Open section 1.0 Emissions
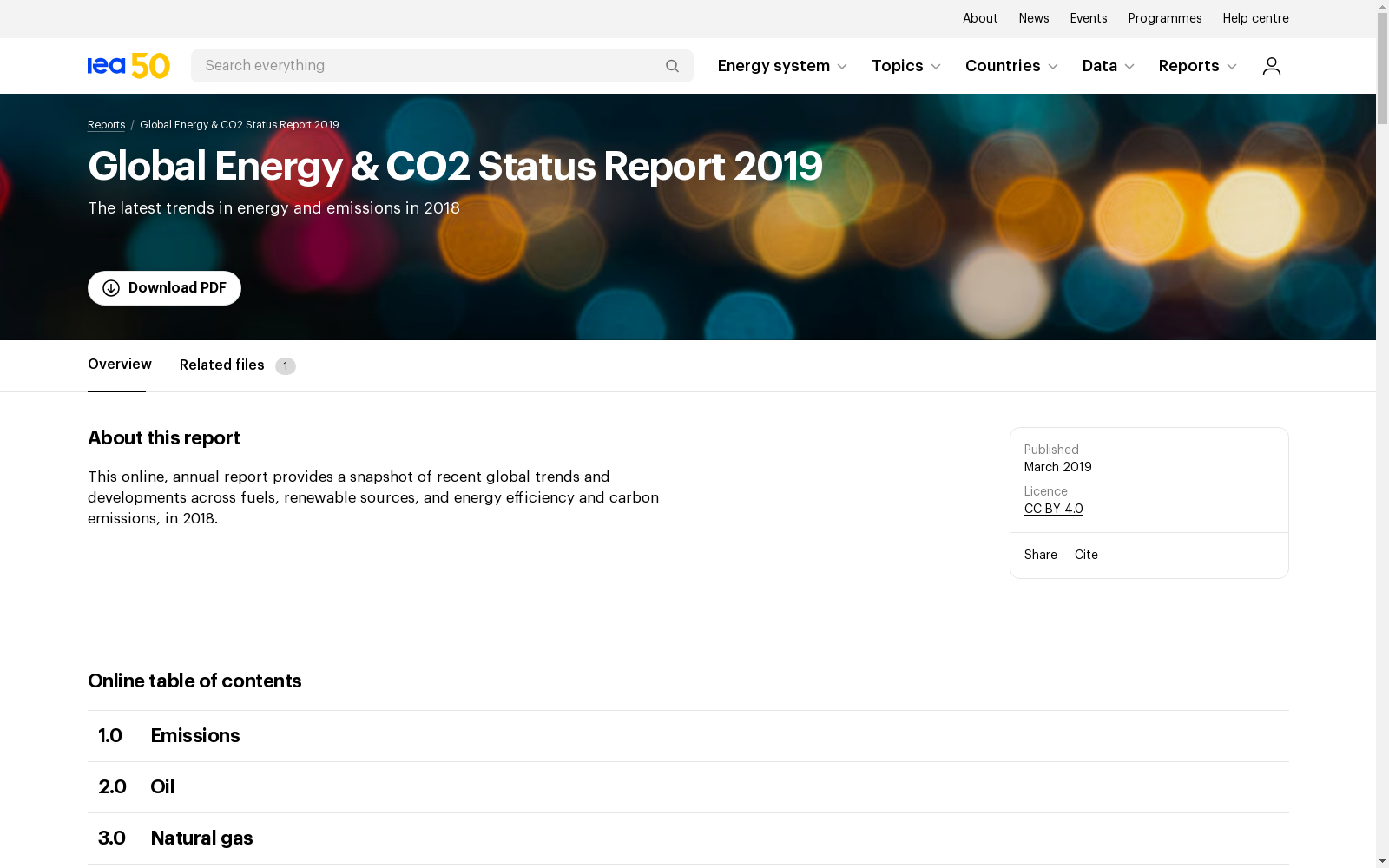The image size is (1389, 868). (688, 736)
